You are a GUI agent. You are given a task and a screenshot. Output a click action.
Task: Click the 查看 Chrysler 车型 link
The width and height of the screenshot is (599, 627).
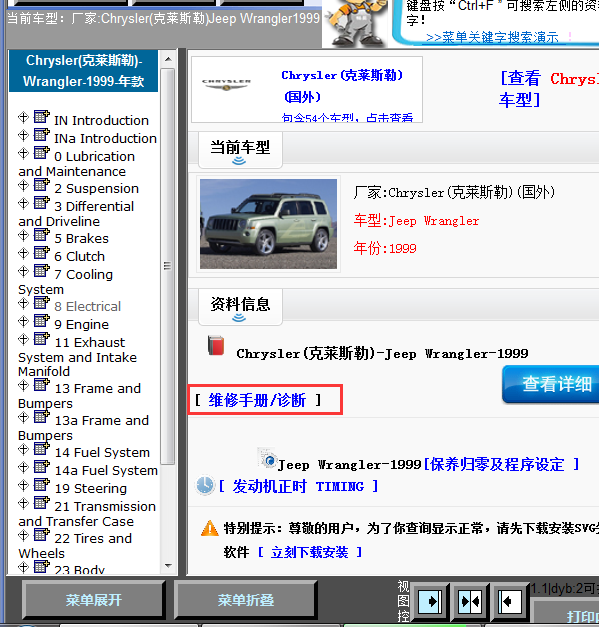[x=549, y=89]
